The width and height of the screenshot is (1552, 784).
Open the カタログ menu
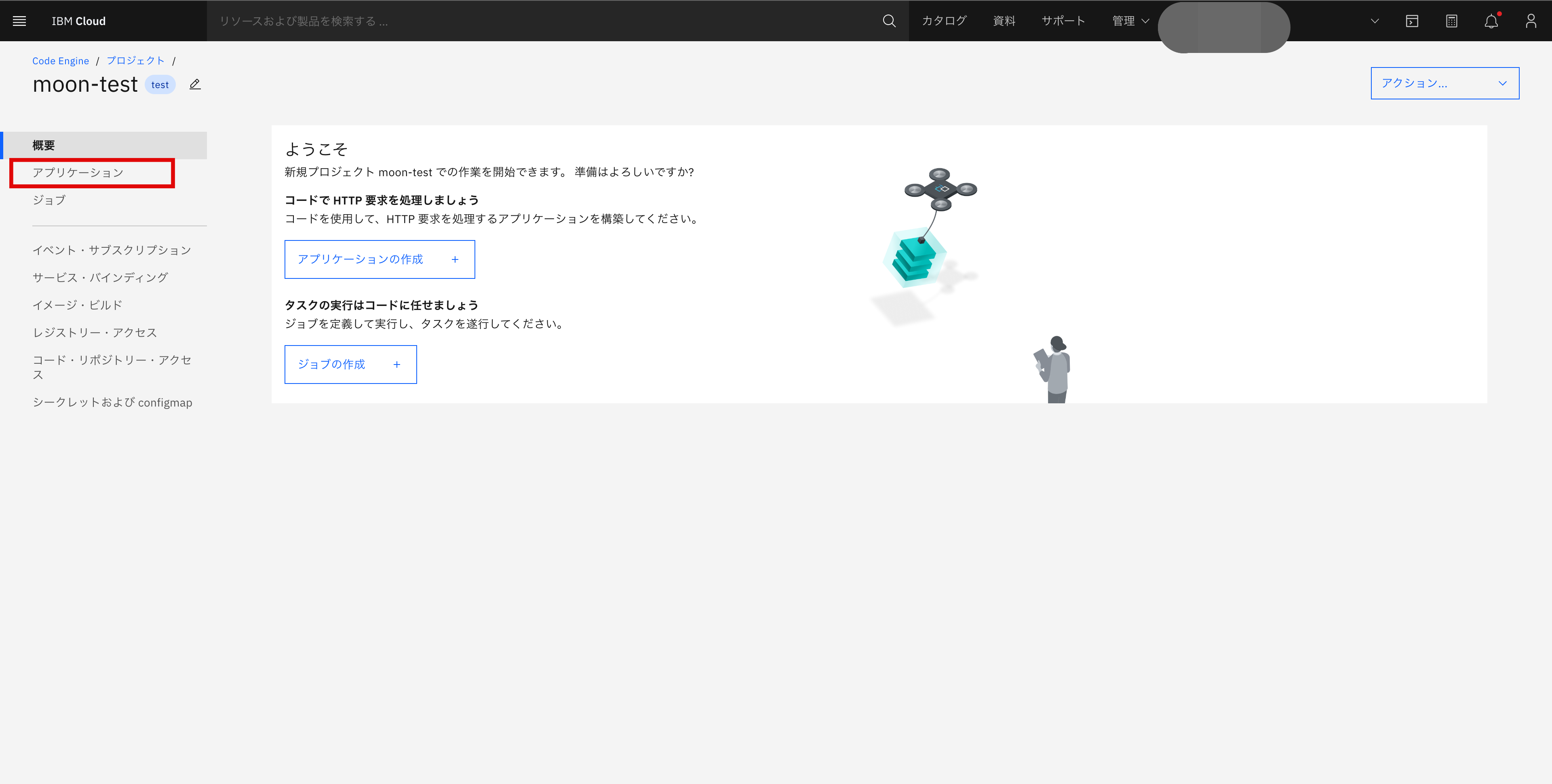[943, 21]
